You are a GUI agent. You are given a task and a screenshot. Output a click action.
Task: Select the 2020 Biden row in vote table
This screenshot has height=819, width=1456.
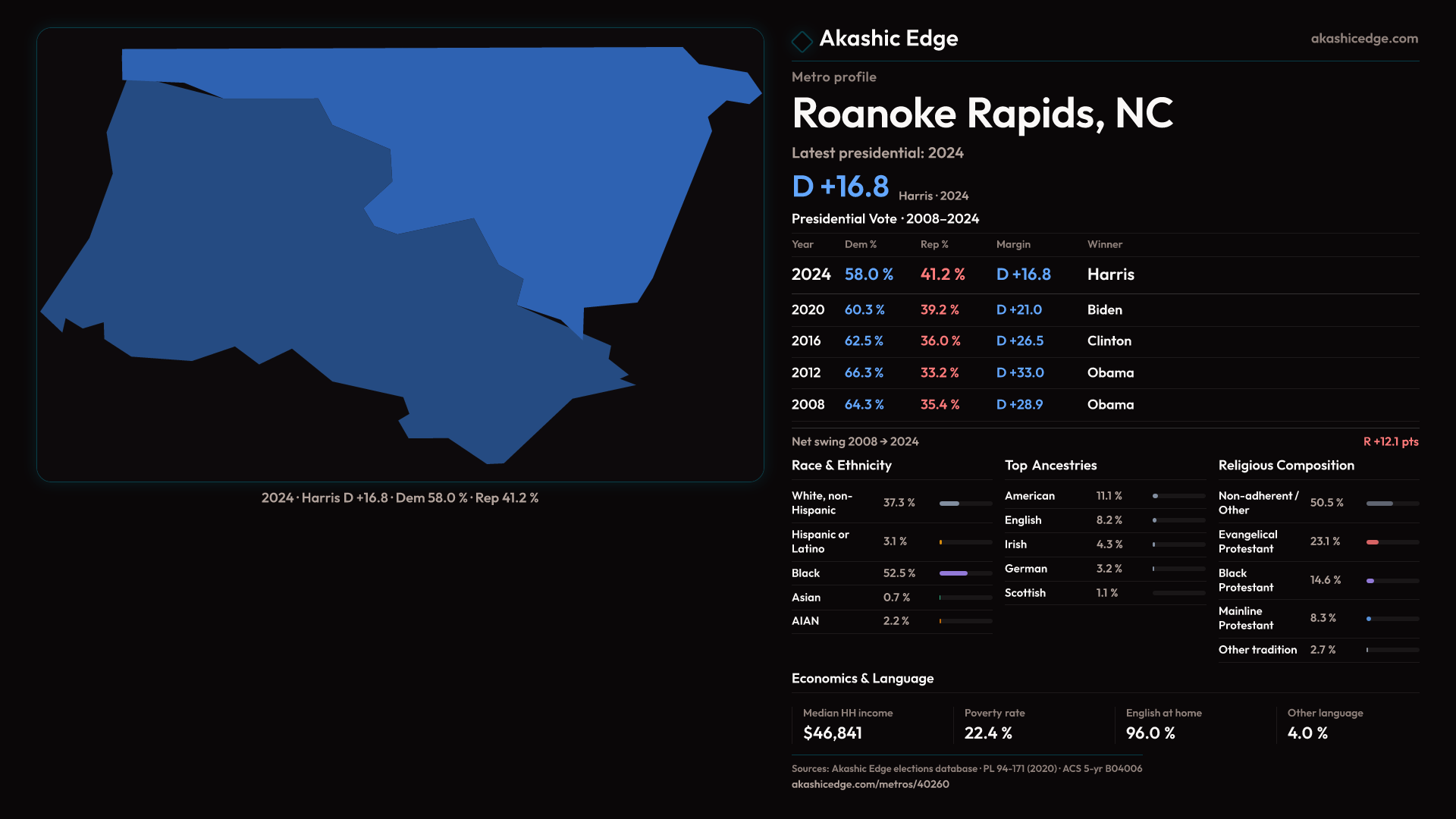(x=1104, y=310)
